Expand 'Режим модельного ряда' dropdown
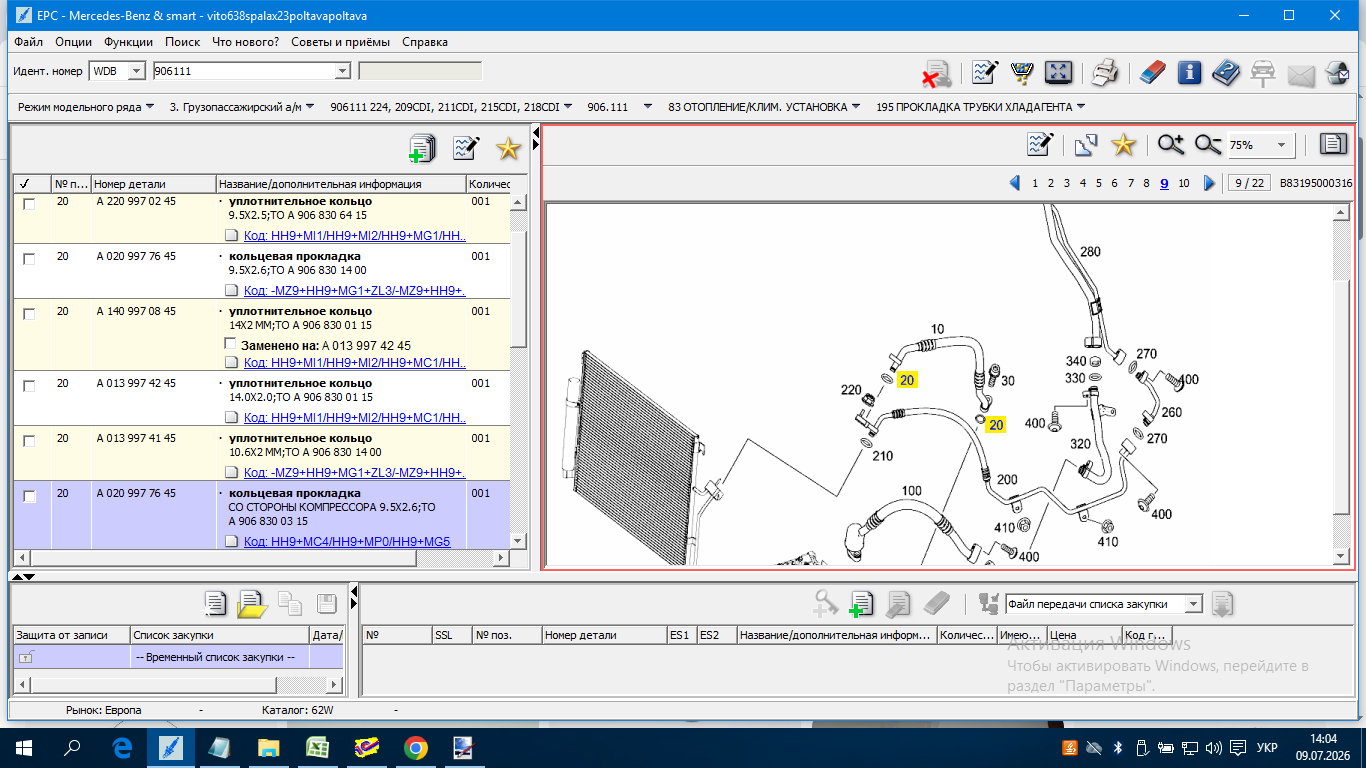The width and height of the screenshot is (1366, 768). pos(150,107)
